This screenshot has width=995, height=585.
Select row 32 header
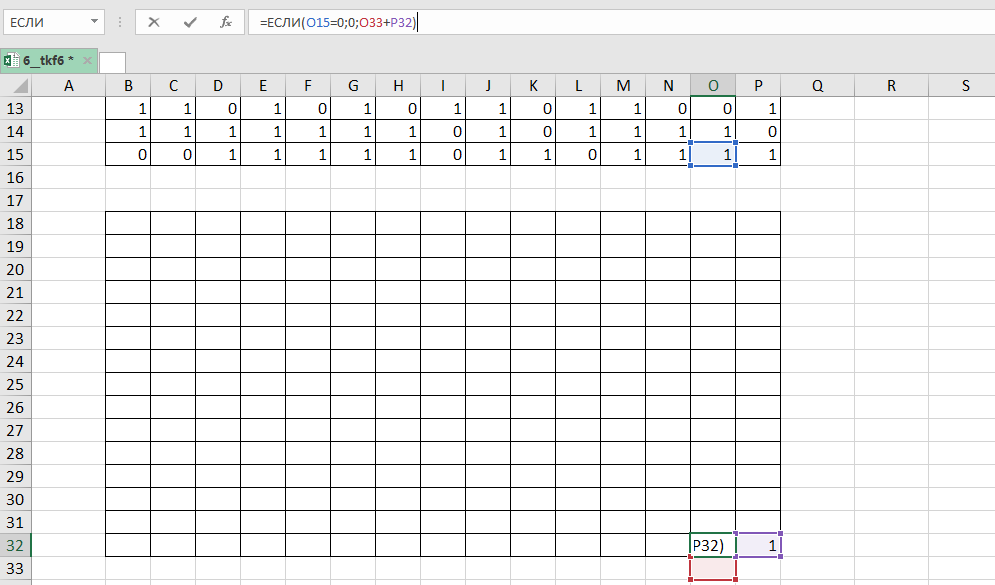(x=16, y=545)
